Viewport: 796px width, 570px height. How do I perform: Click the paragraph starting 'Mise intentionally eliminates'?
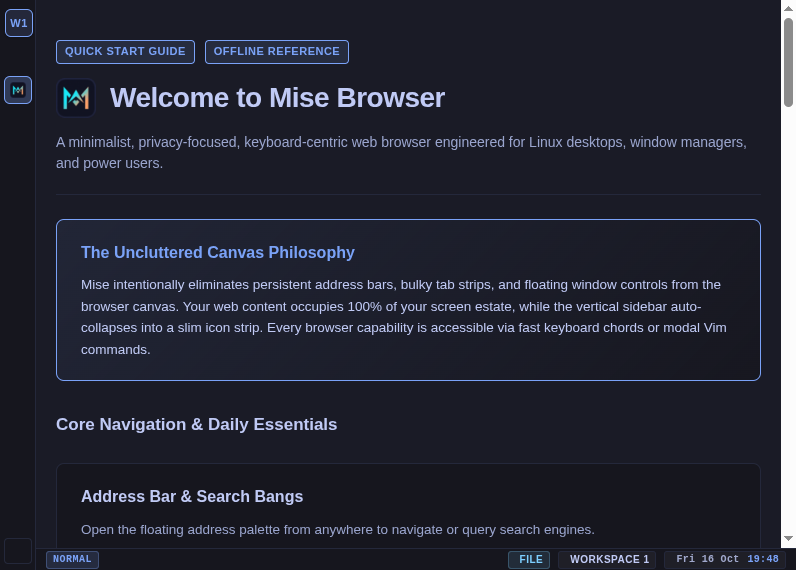click(404, 317)
